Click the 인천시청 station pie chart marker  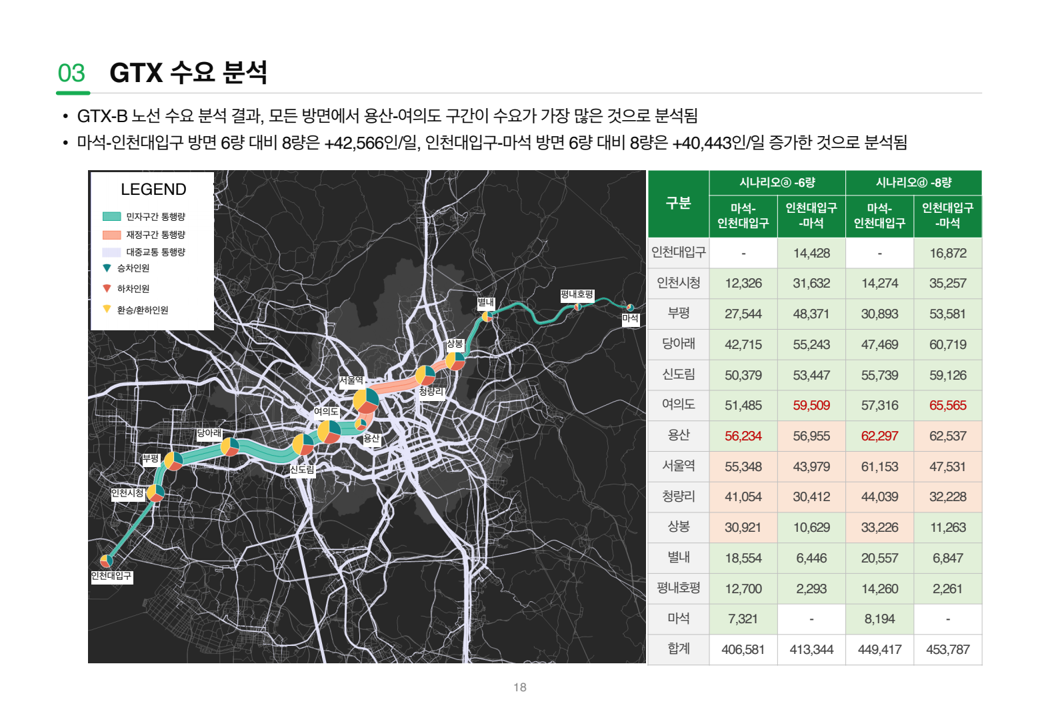click(x=155, y=493)
